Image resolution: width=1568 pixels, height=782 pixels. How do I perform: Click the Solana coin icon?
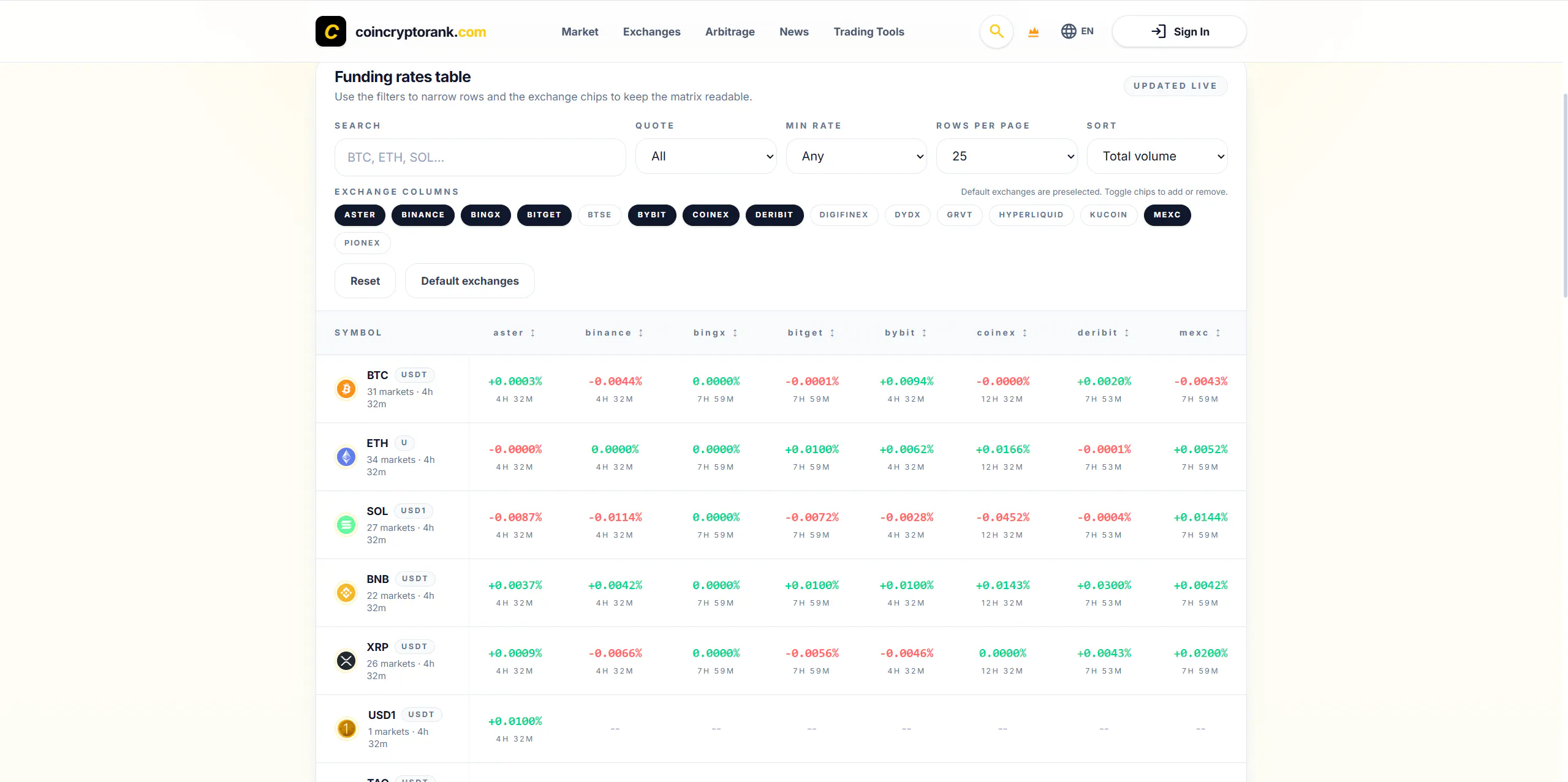point(346,525)
